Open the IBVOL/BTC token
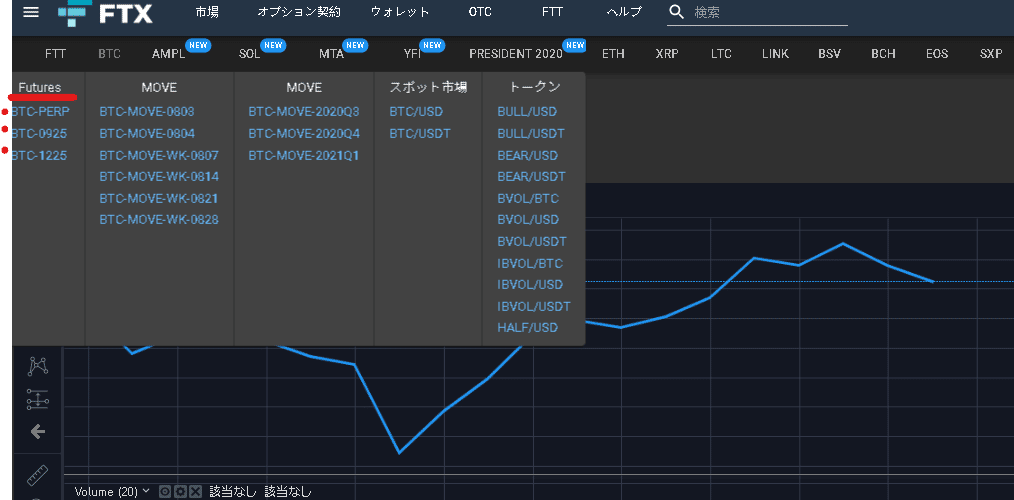 (530, 264)
